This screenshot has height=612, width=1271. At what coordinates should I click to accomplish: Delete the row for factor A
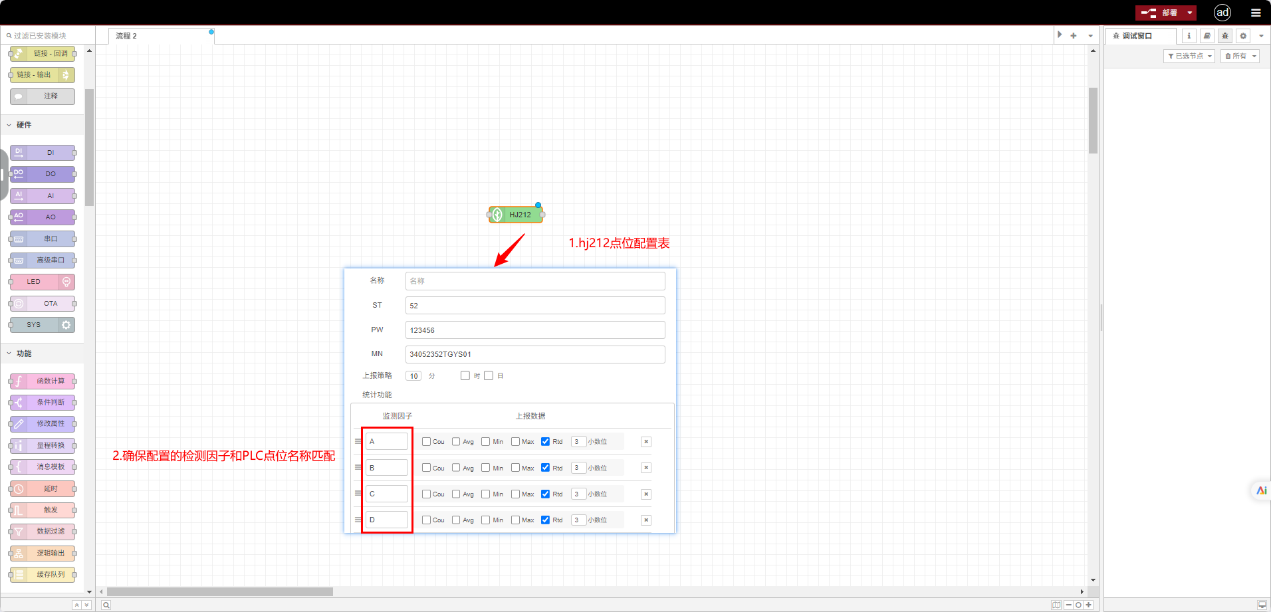click(x=646, y=441)
